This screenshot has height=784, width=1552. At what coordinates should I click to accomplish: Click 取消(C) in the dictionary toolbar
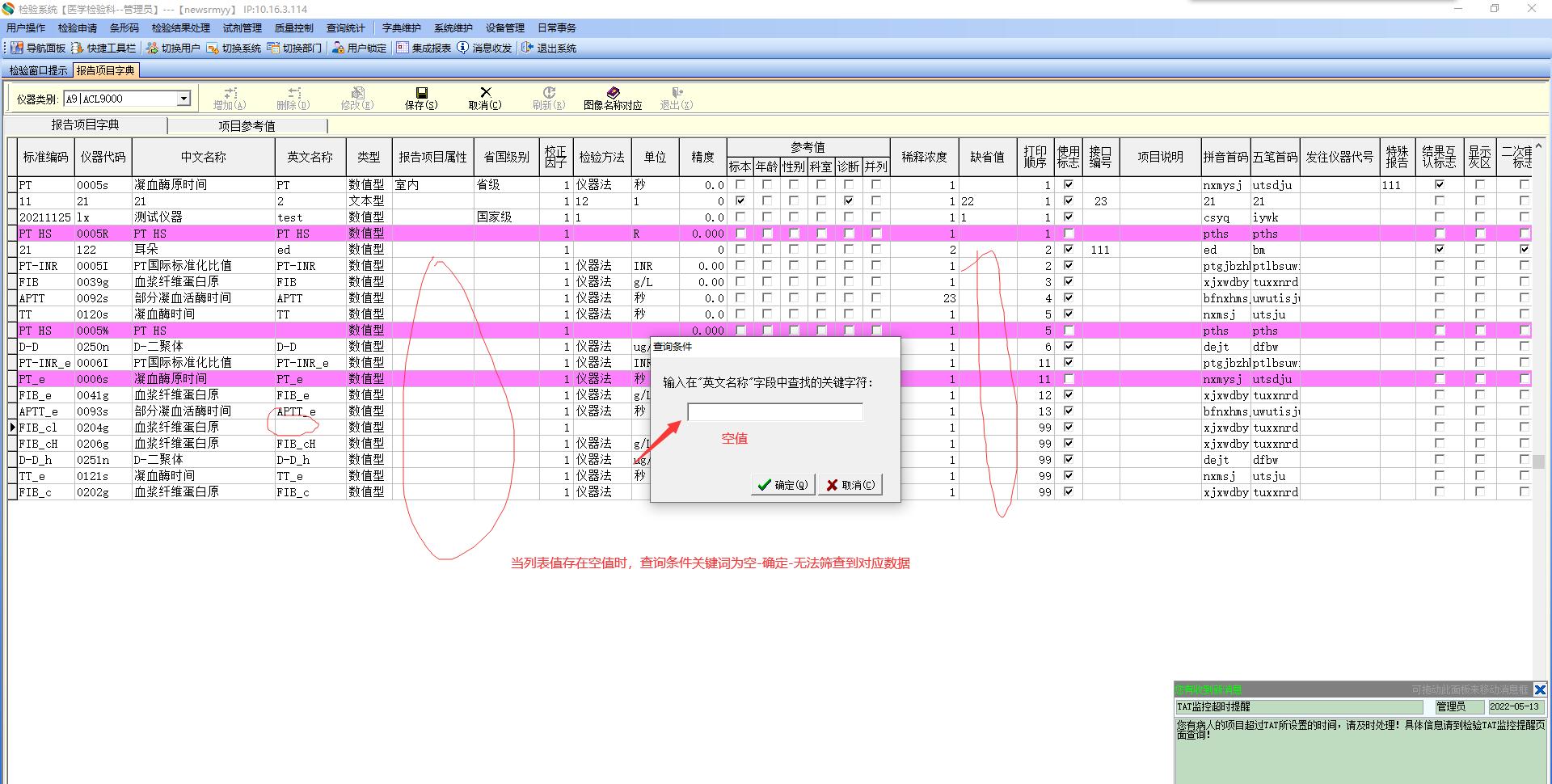(x=485, y=99)
